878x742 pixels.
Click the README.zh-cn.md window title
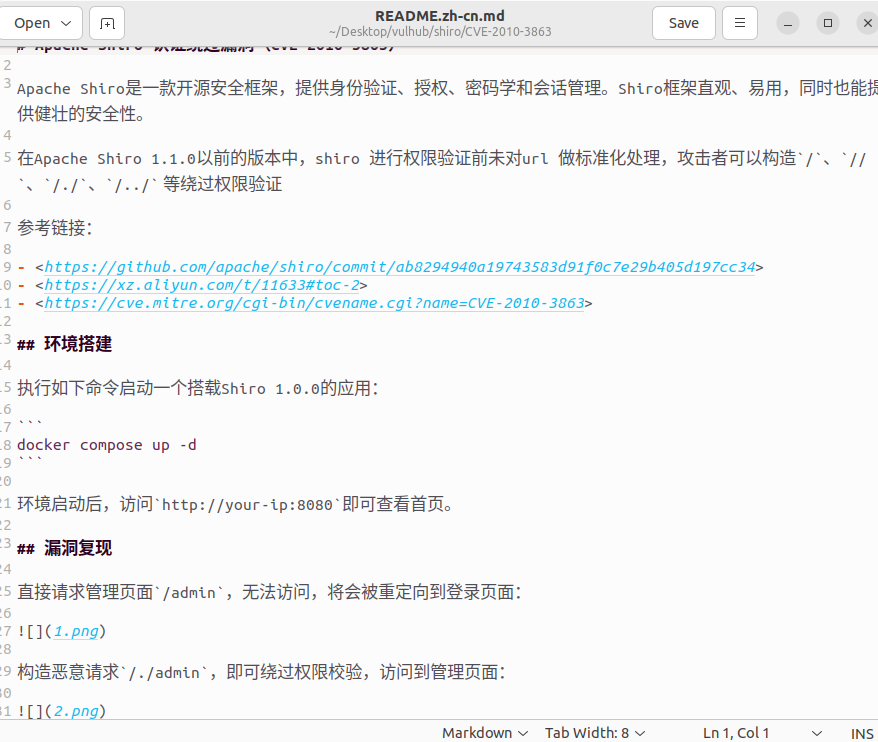tap(440, 16)
